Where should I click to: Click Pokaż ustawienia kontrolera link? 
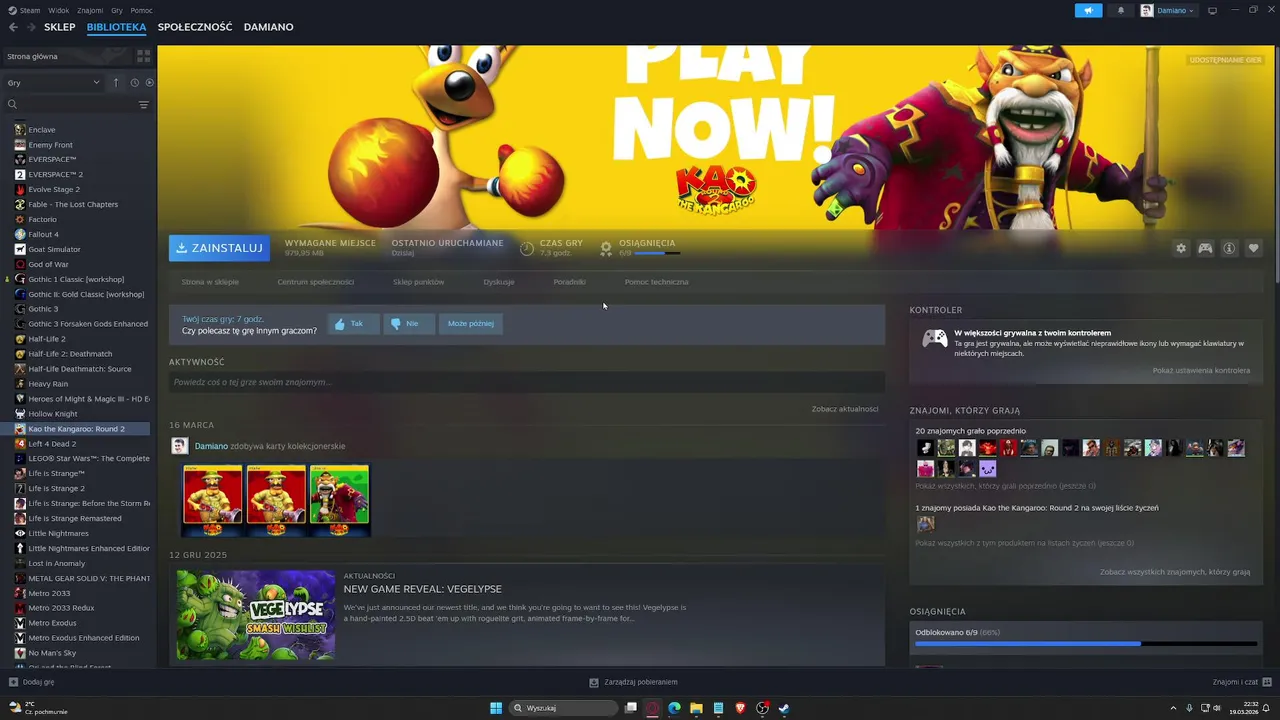pos(1201,370)
